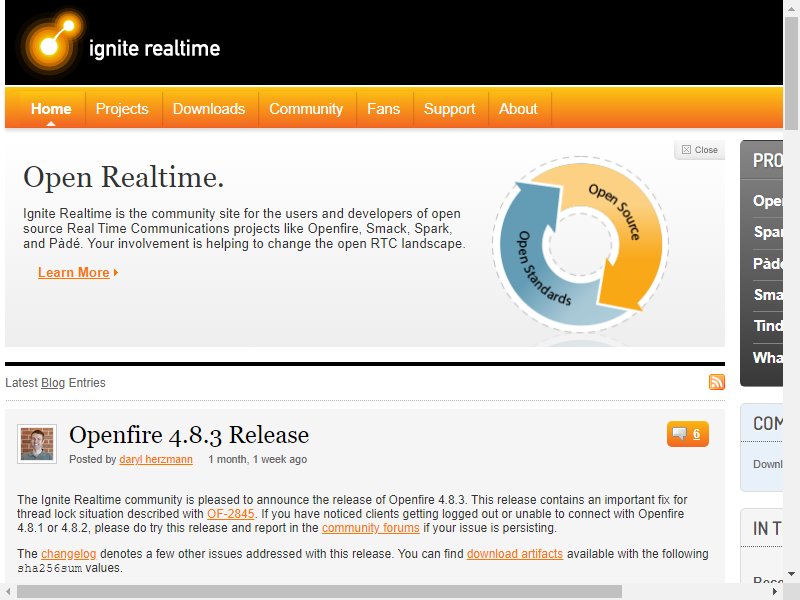
Task: Click the horizontal scrollbar thumb
Action: click(319, 592)
